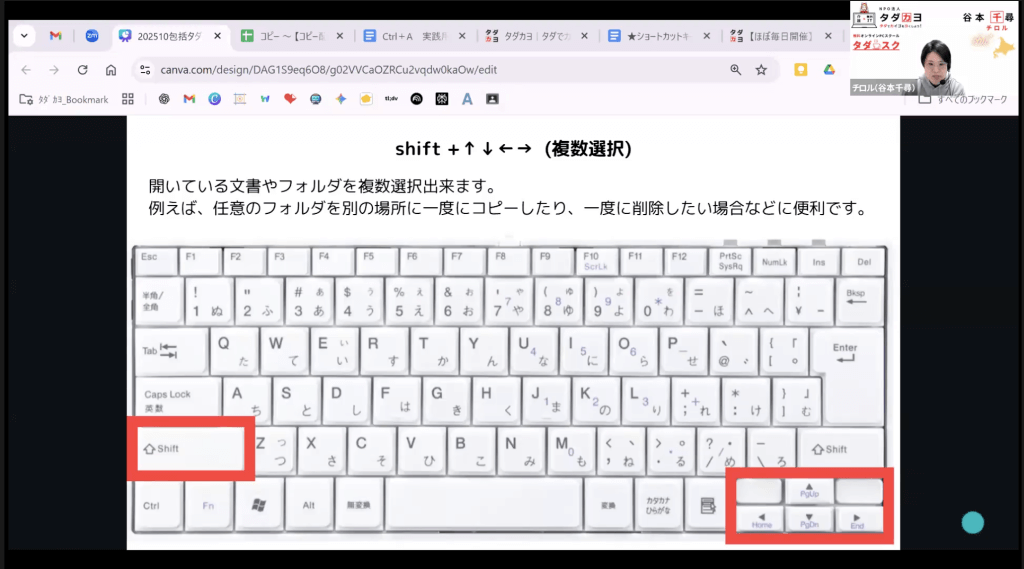Toggle the bookmark star for this page

762,70
